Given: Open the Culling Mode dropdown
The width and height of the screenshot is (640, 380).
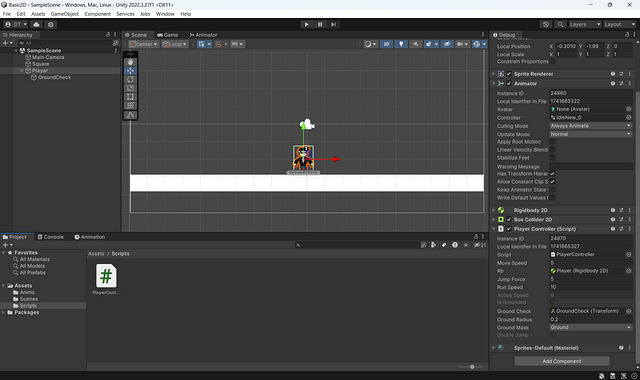Looking at the screenshot, I should pos(591,126).
